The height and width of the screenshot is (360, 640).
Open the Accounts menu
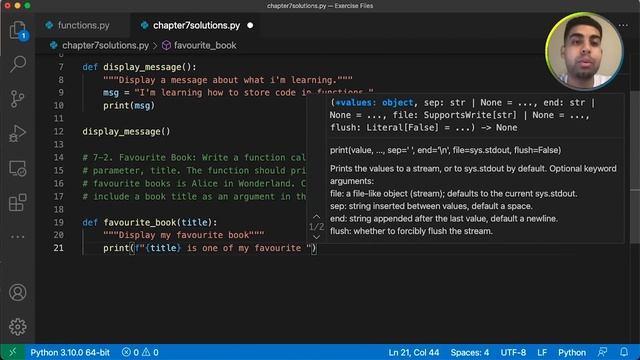pyautogui.click(x=18, y=292)
